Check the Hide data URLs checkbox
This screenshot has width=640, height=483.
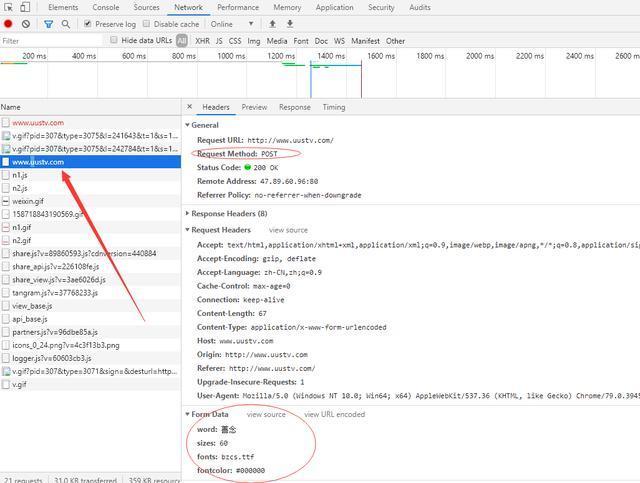(x=114, y=40)
